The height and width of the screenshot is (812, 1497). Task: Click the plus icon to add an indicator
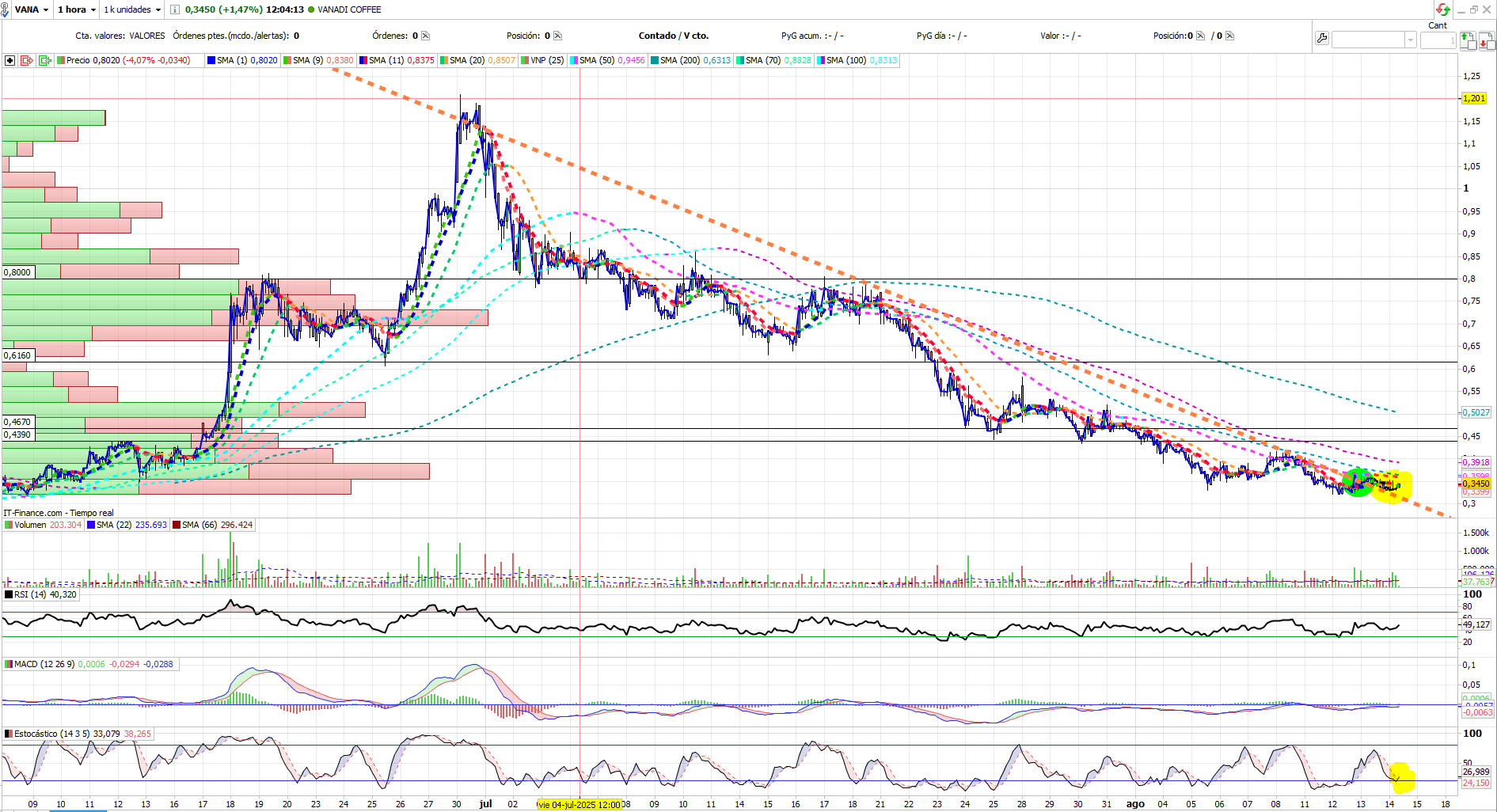9,60
